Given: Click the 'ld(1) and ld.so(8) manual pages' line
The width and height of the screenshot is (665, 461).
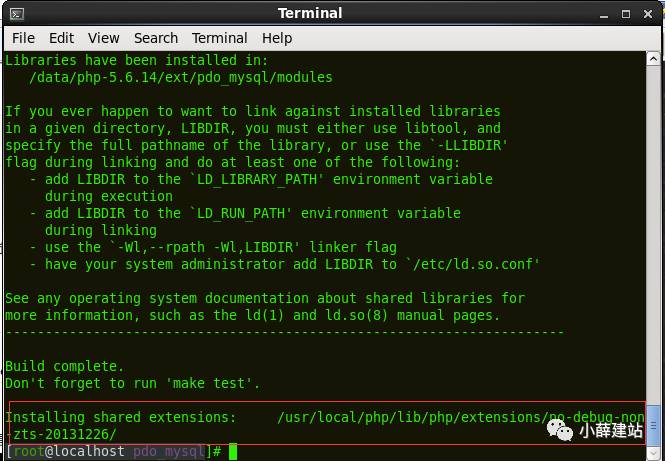Looking at the screenshot, I should click(253, 316).
